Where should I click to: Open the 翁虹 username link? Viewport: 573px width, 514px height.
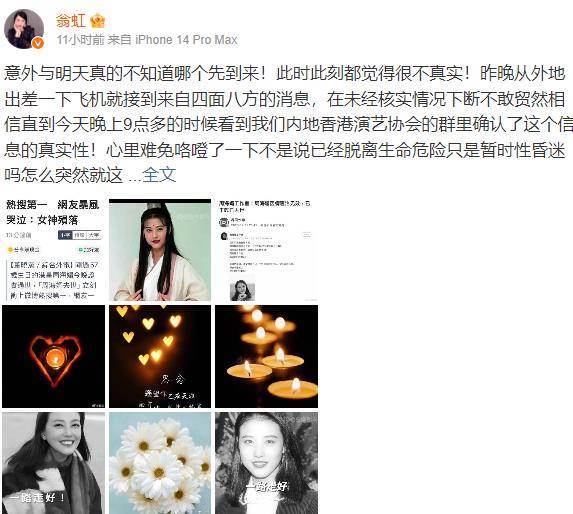pos(71,20)
